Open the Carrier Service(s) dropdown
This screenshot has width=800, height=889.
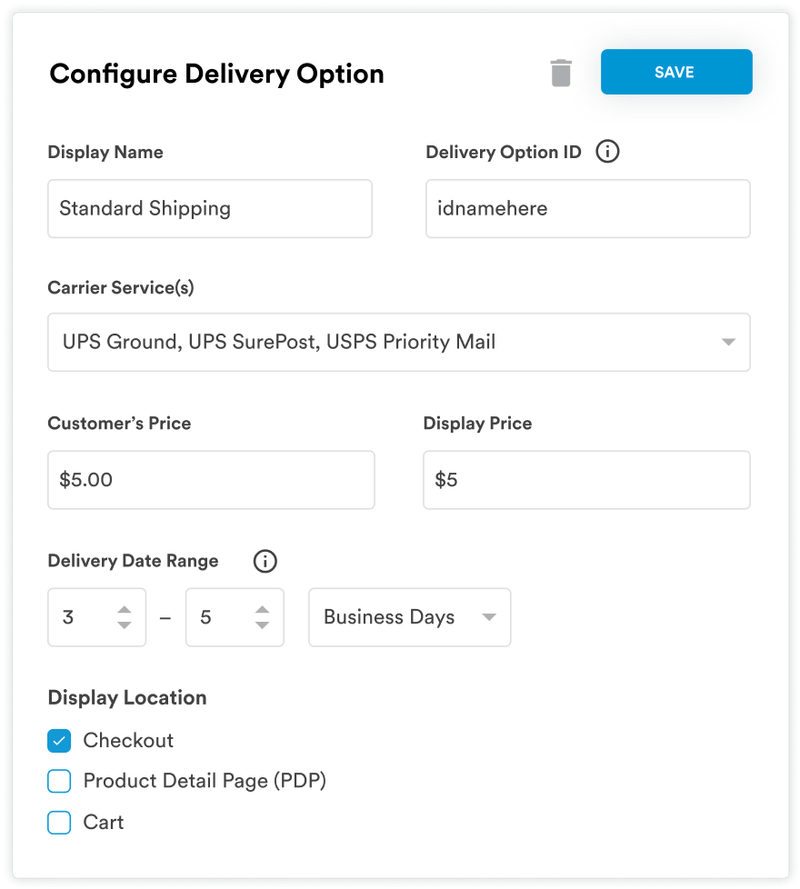click(399, 342)
